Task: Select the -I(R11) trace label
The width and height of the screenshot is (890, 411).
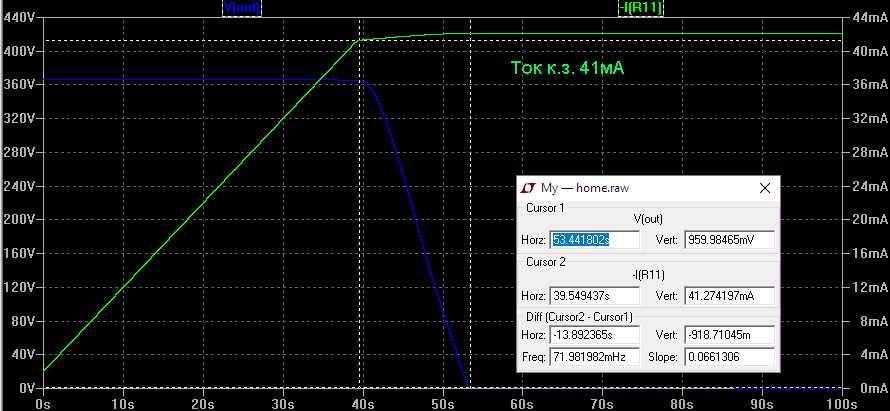Action: pyautogui.click(x=641, y=7)
